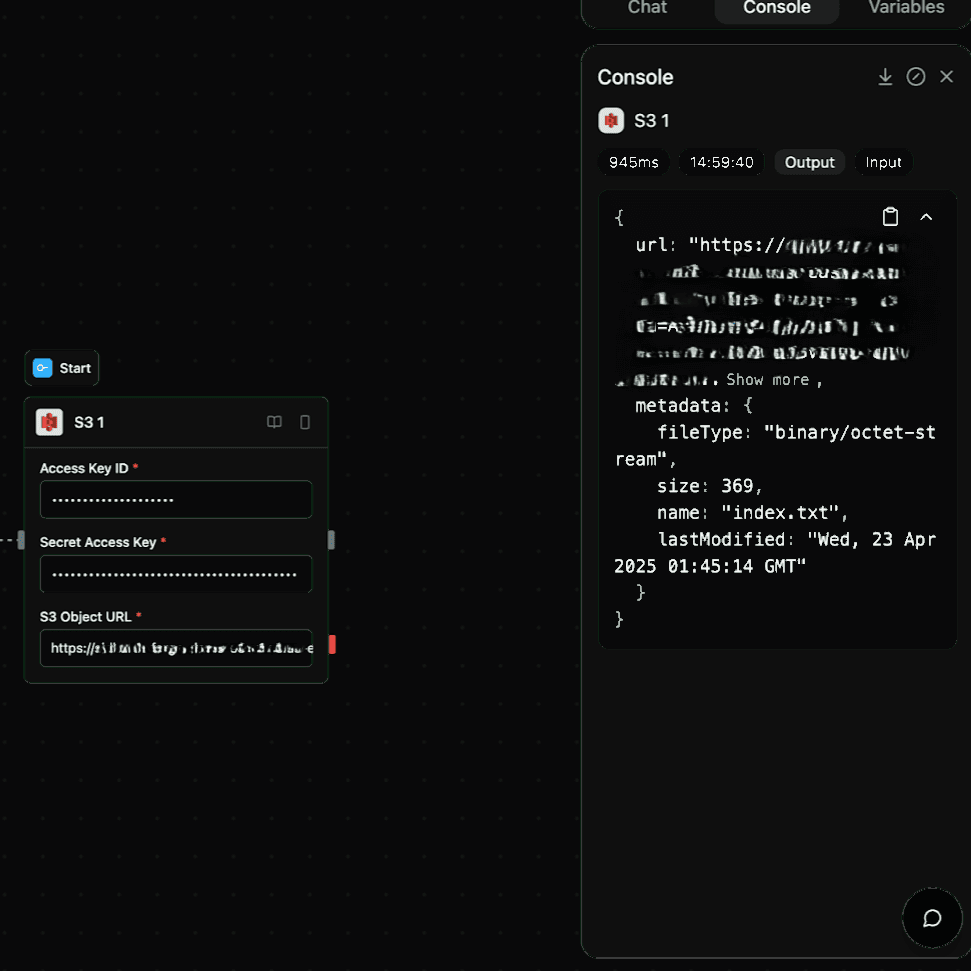Click the 945ms execution time badge
The image size is (971, 971).
tap(633, 162)
